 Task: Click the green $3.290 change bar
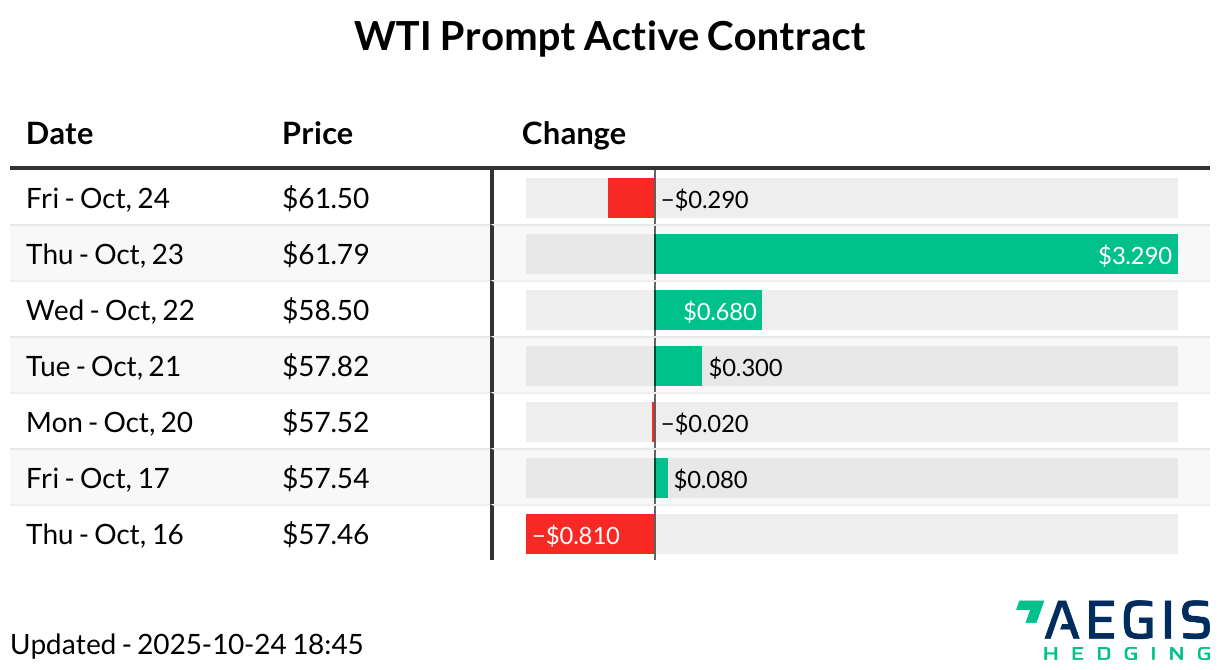(x=915, y=254)
